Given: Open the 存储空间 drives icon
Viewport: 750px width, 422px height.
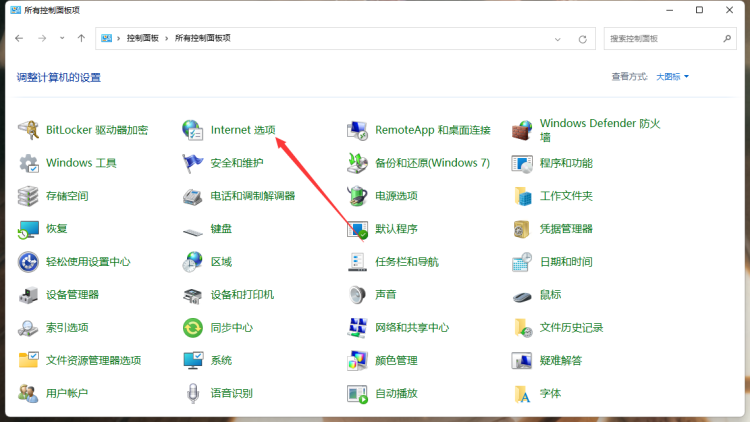Looking at the screenshot, I should (x=28, y=196).
